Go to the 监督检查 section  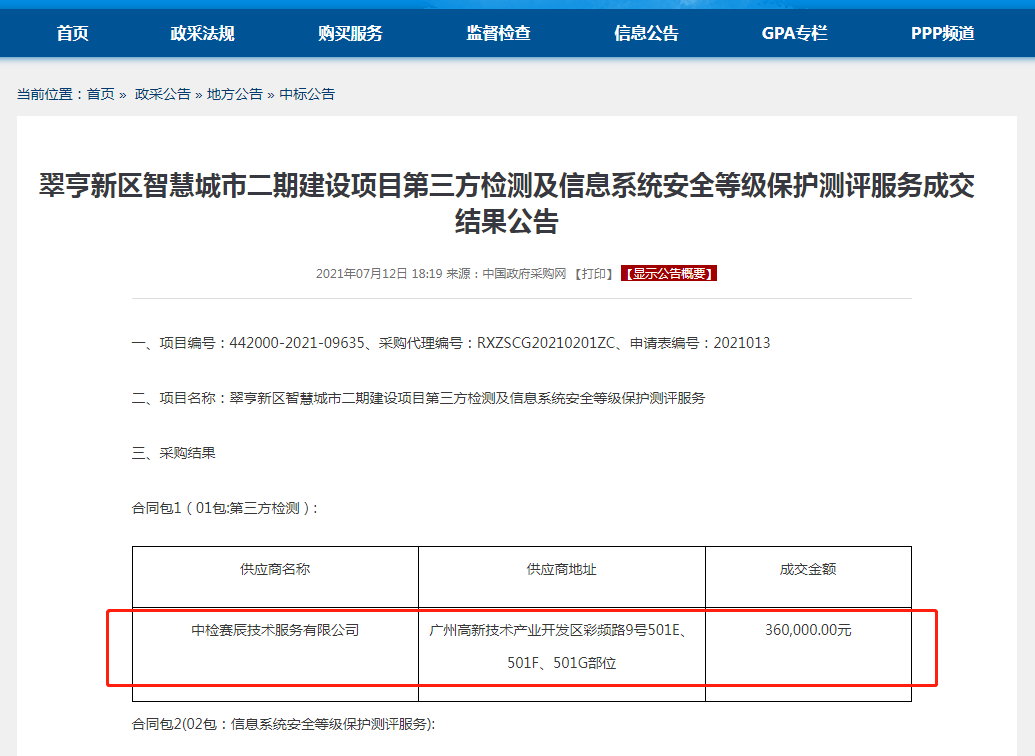tap(498, 34)
